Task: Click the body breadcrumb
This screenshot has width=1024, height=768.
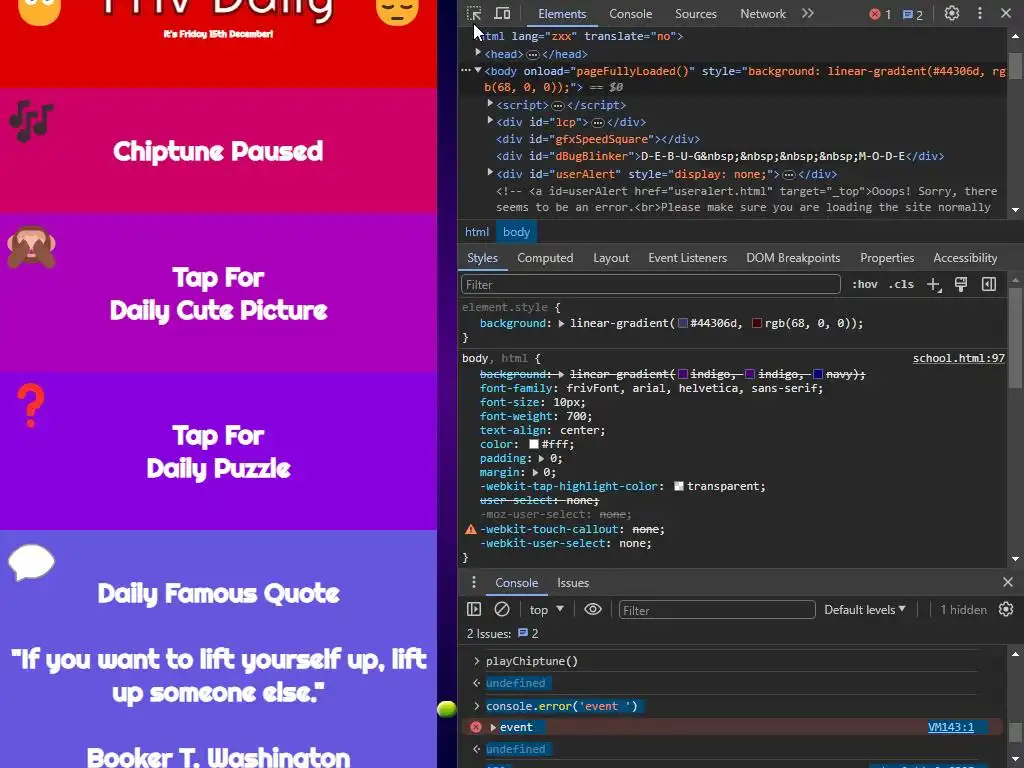Action: [x=516, y=232]
